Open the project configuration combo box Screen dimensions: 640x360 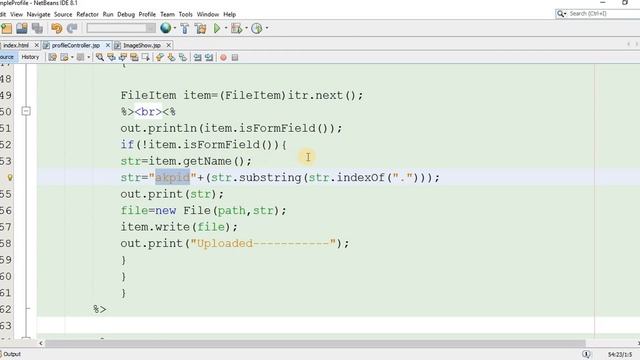coord(121,28)
